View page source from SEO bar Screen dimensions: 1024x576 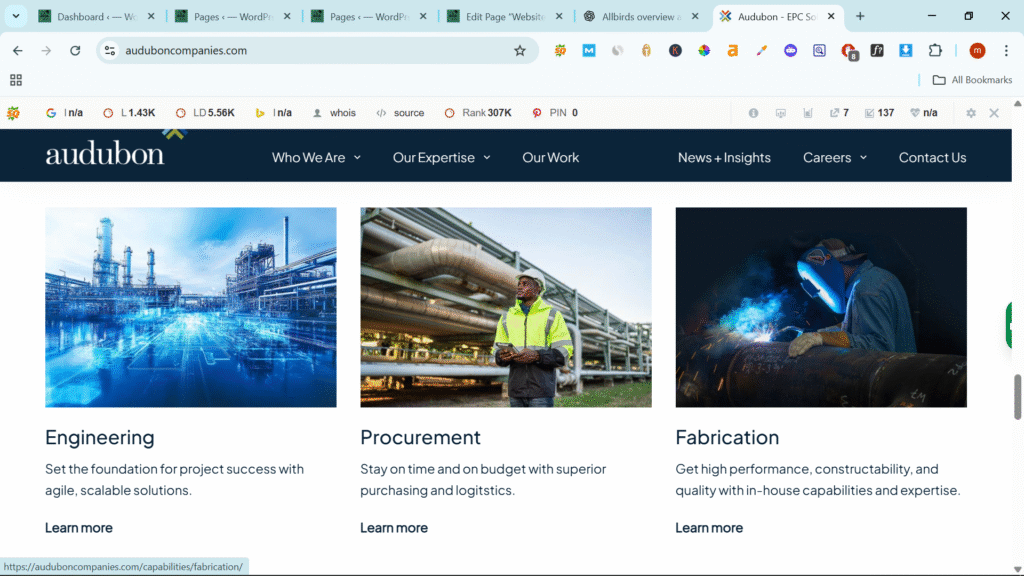click(x=400, y=113)
